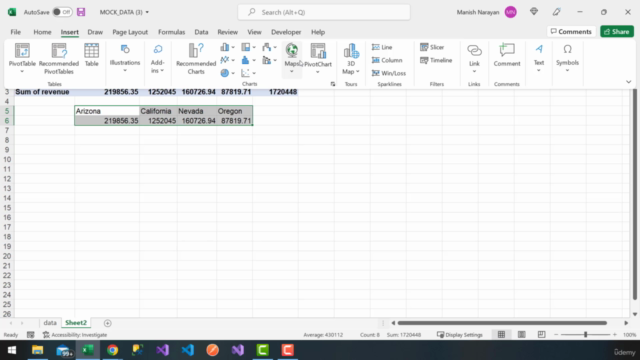This screenshot has width=640, height=360.
Task: Open the Text group menu
Action: pyautogui.click(x=539, y=58)
